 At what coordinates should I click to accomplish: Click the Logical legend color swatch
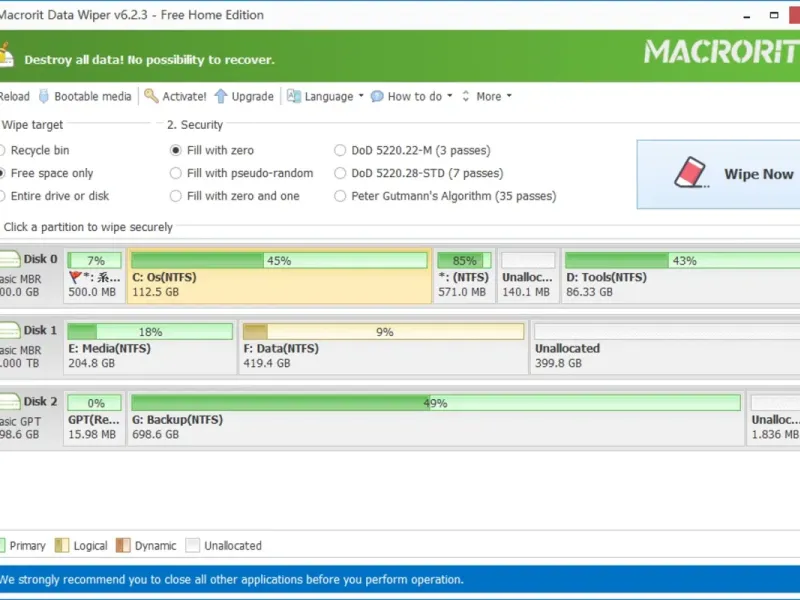click(61, 545)
